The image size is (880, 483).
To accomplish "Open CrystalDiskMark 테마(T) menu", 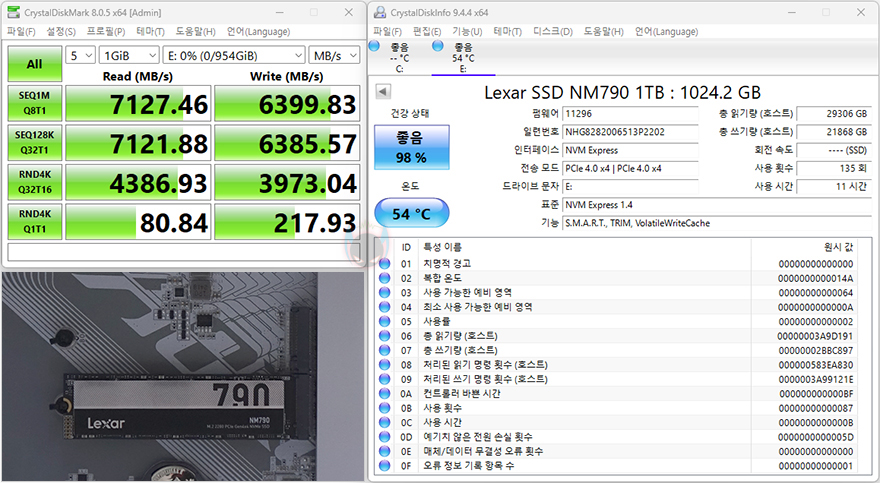I will click(x=150, y=31).
